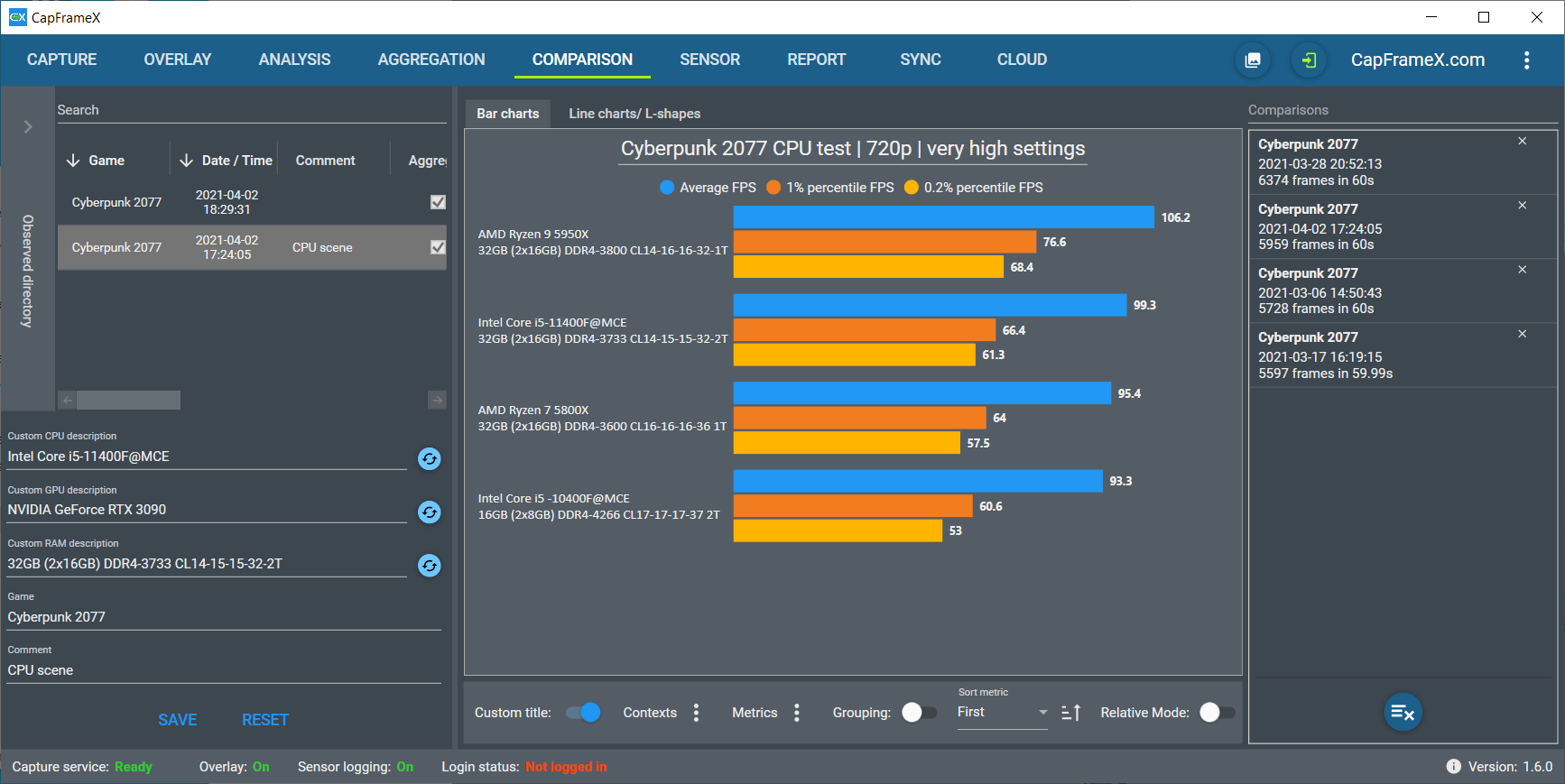The height and width of the screenshot is (784, 1565).
Task: Click the Comment column header
Action: tap(325, 161)
